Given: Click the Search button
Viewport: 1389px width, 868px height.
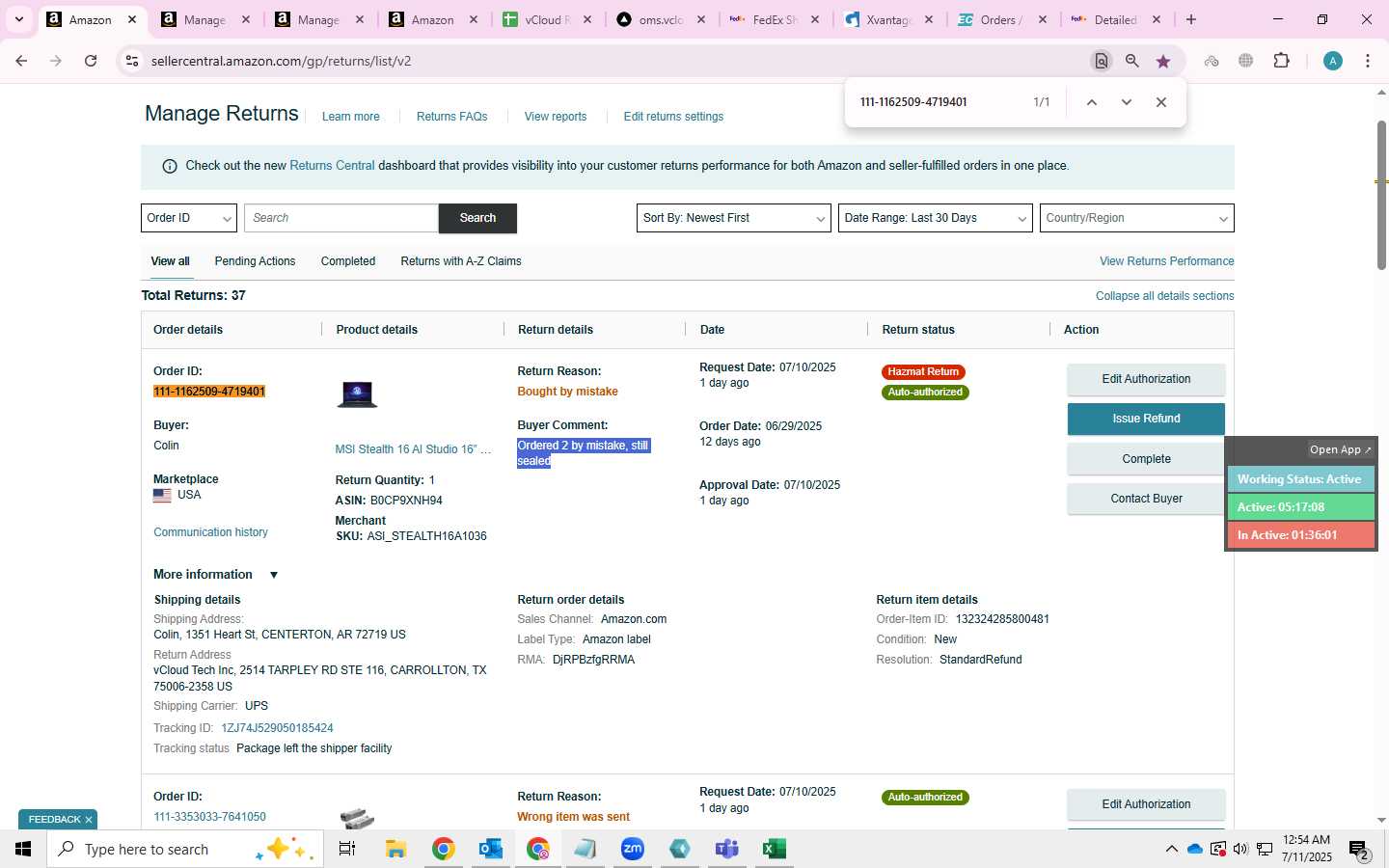Looking at the screenshot, I should 477,218.
